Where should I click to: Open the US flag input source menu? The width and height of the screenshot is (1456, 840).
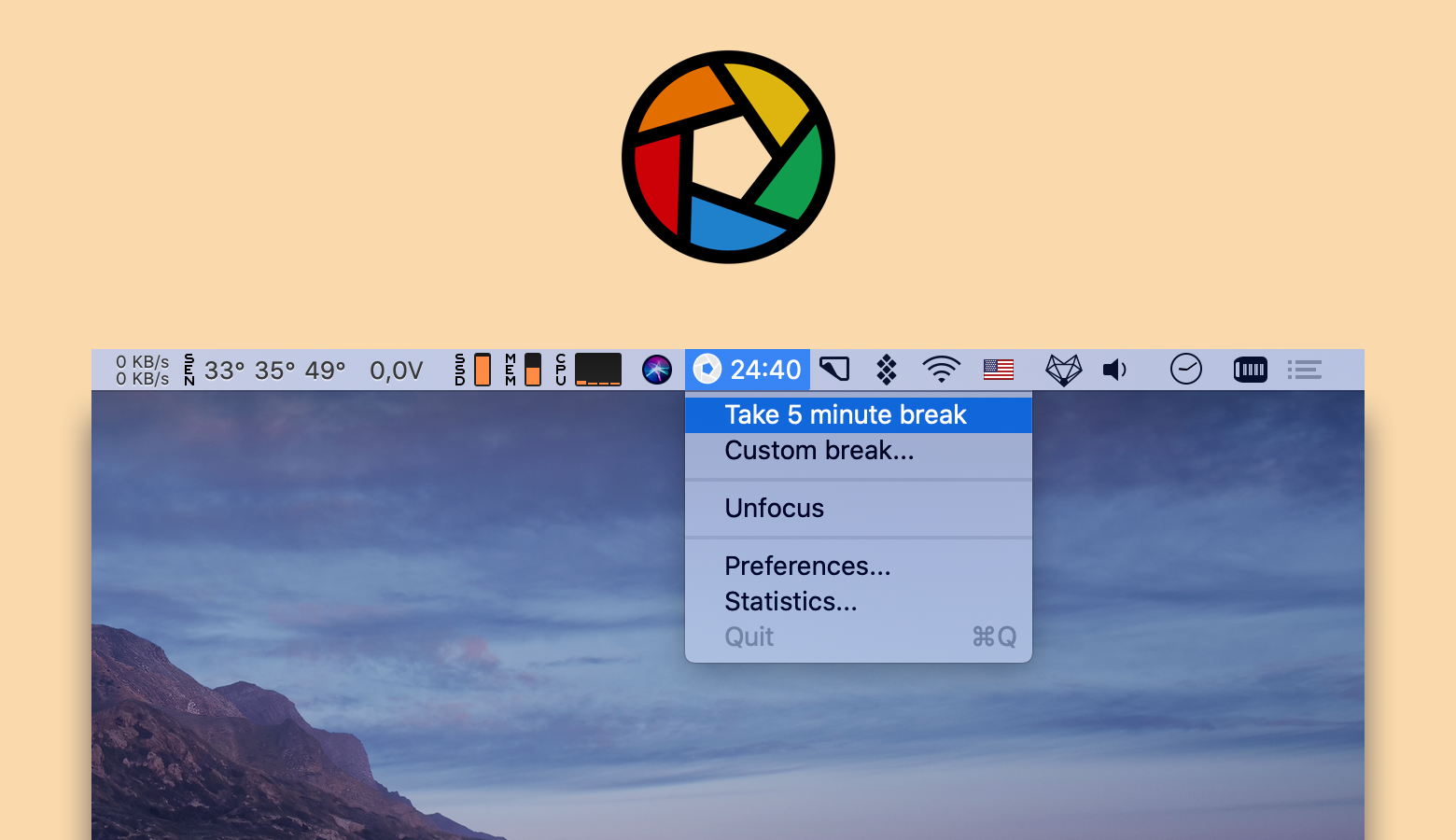[x=999, y=370]
